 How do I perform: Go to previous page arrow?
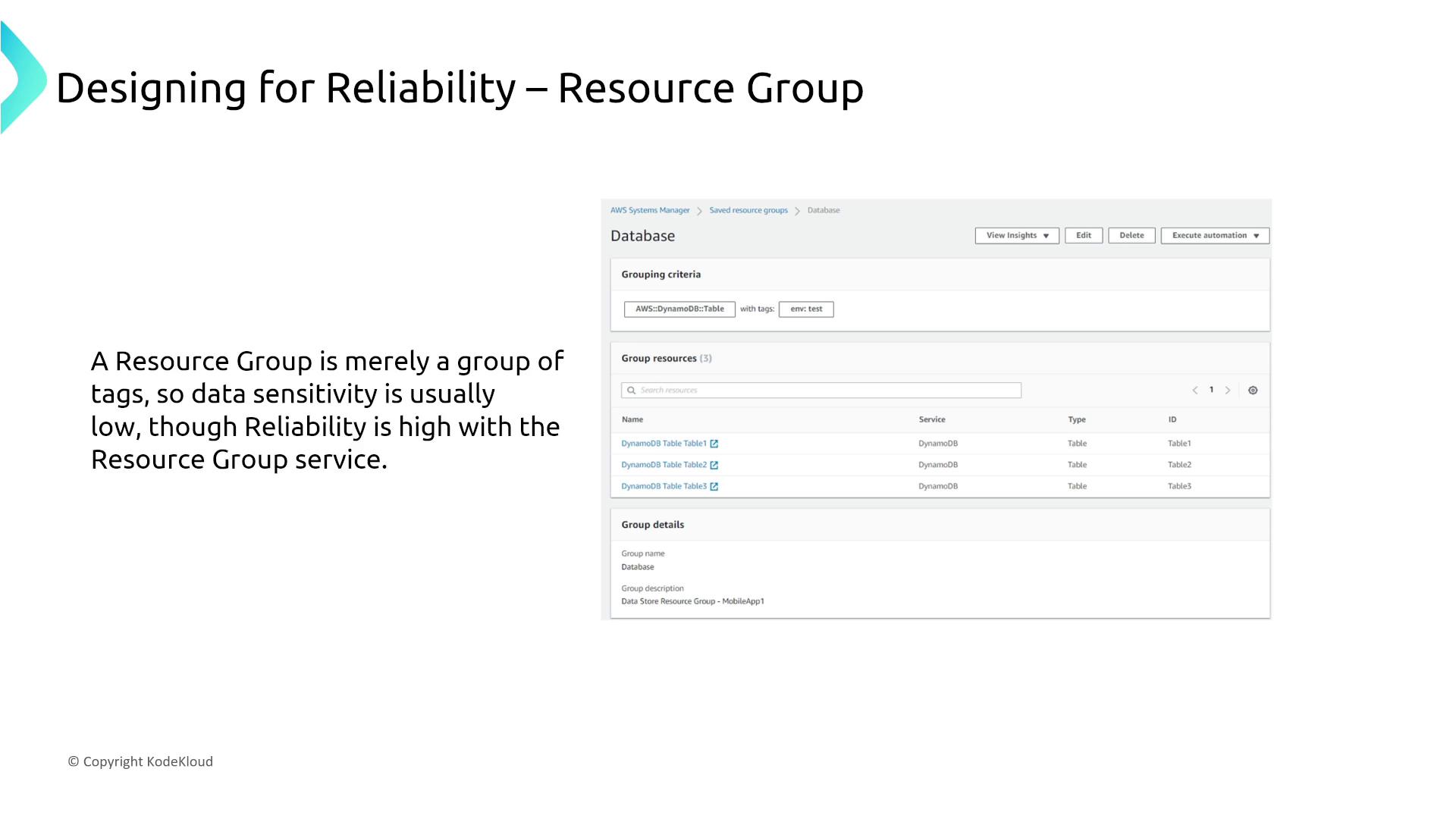[1195, 391]
